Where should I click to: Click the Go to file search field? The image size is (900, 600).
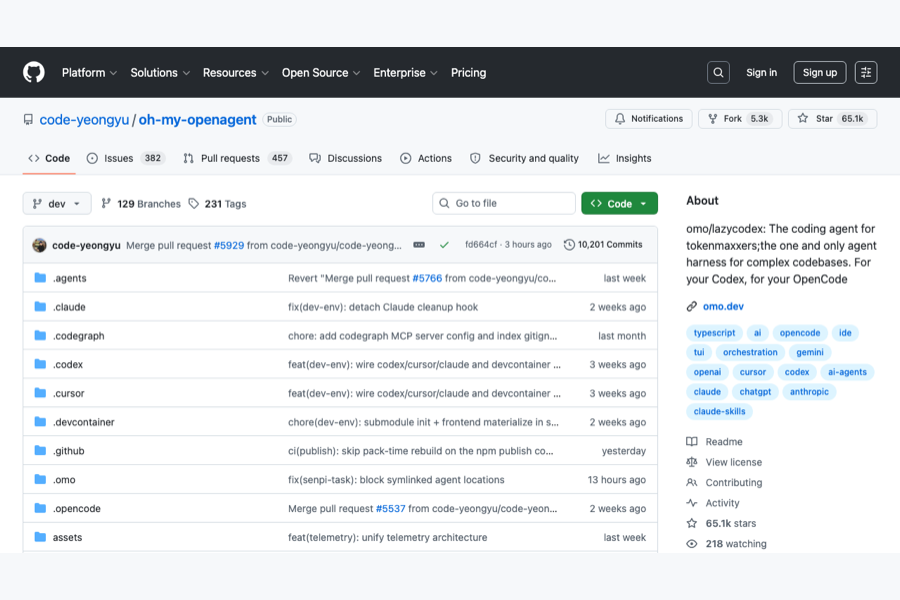[504, 203]
